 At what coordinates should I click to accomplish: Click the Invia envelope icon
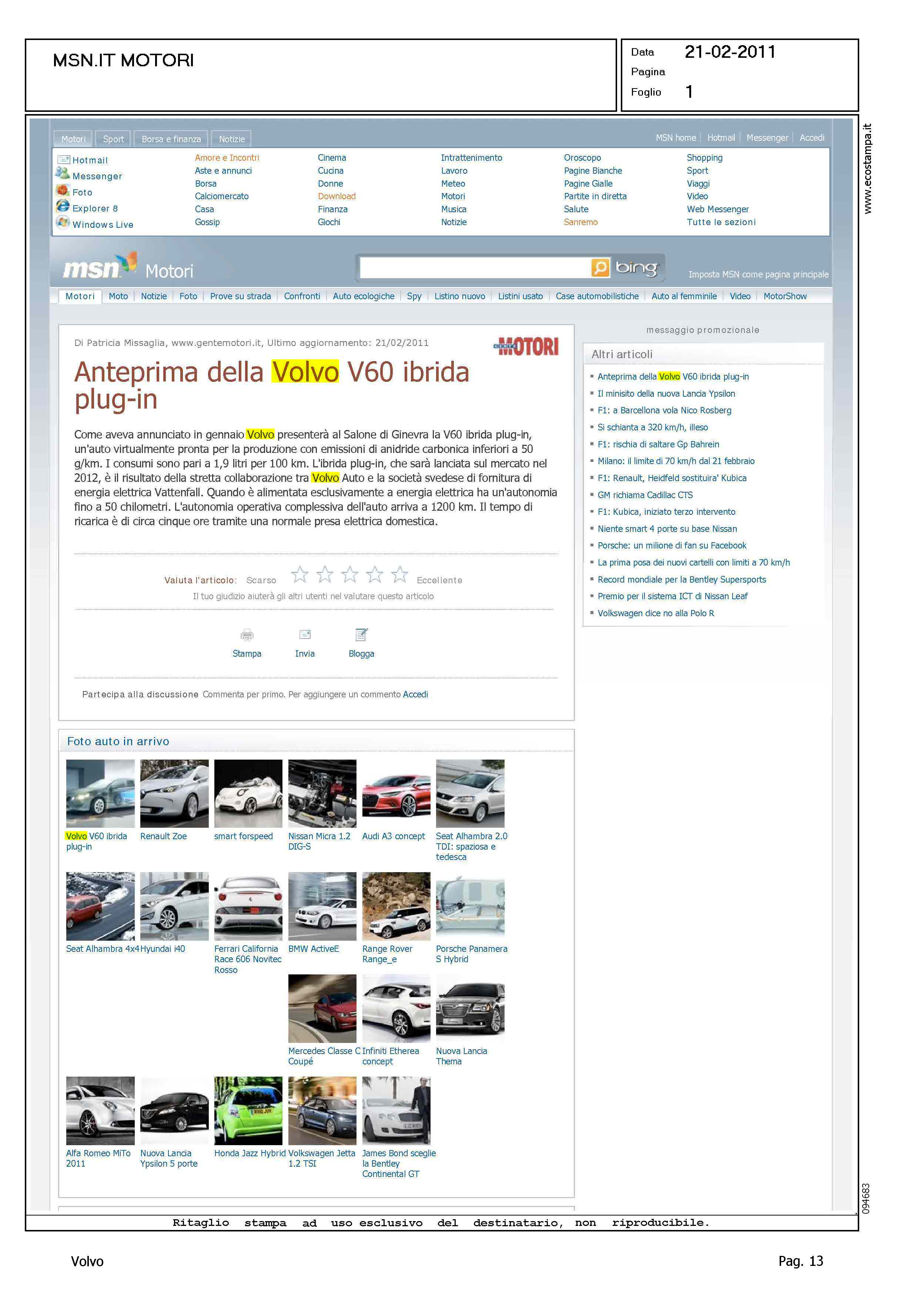point(305,634)
